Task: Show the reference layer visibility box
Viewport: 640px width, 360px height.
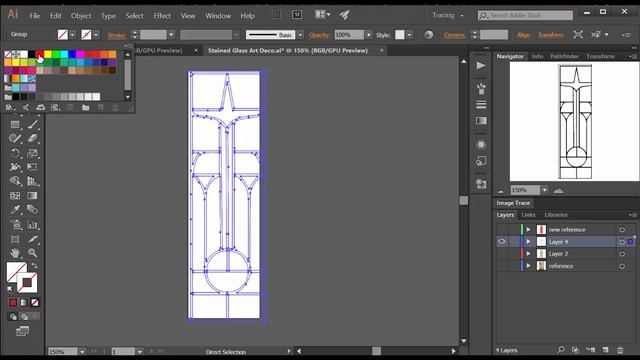Action: 502,266
